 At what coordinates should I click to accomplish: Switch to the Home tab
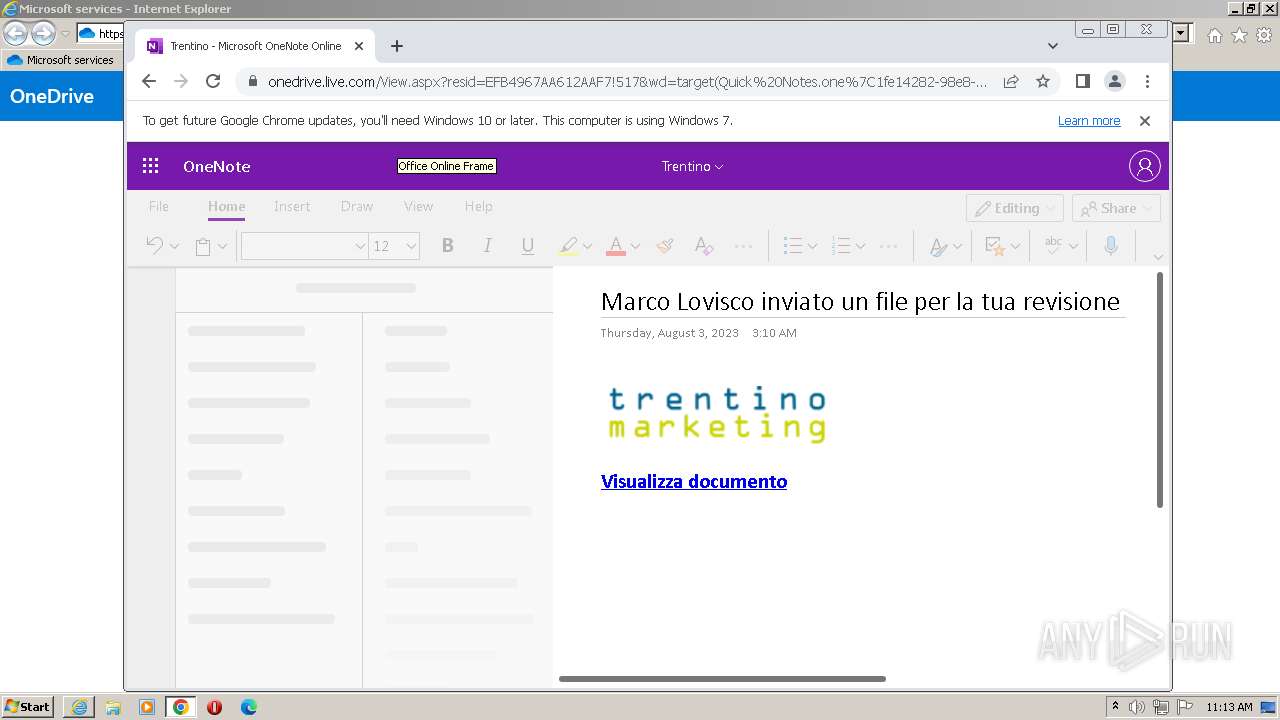tap(226, 206)
